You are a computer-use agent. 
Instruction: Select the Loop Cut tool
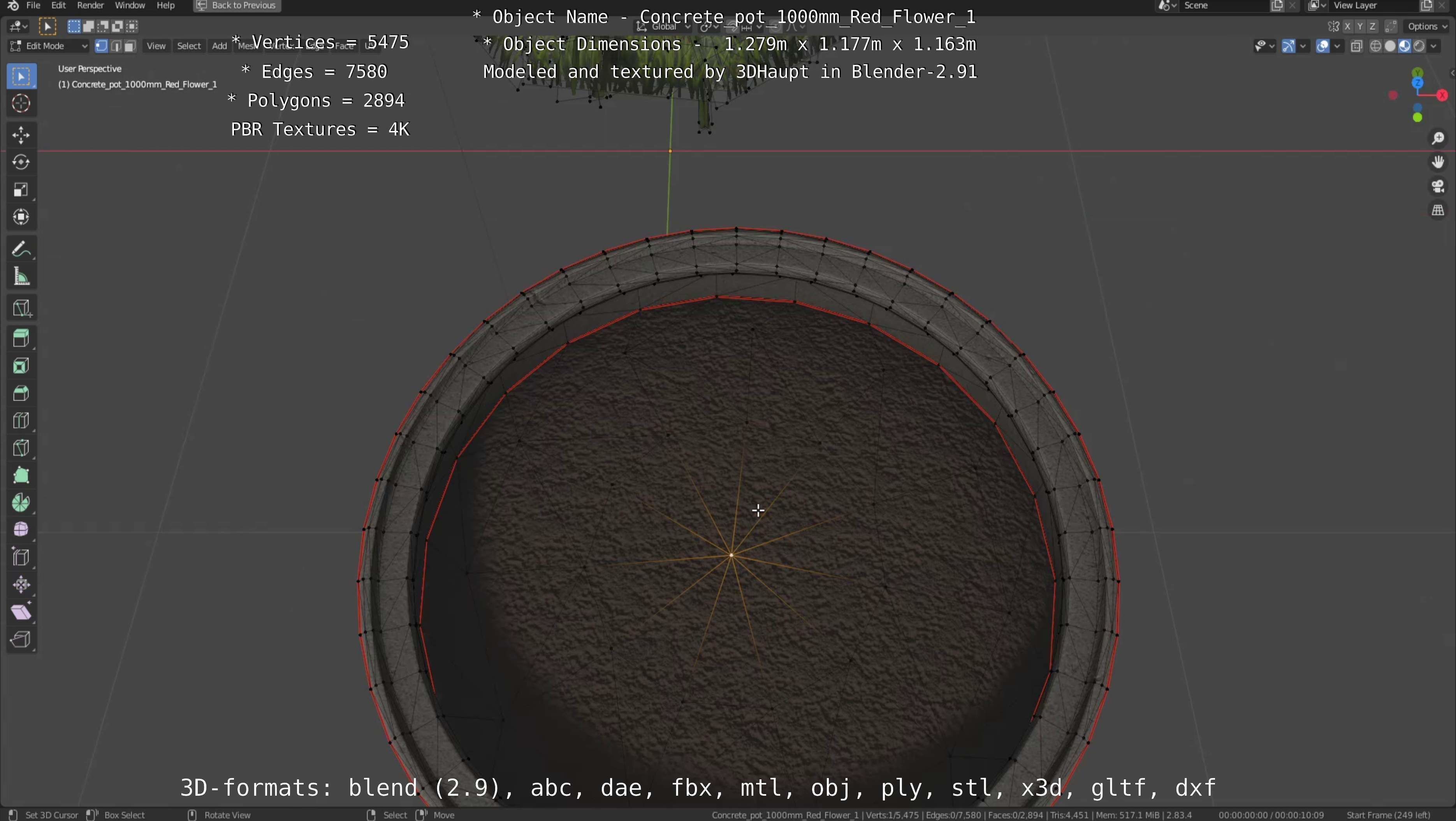pos(21,420)
